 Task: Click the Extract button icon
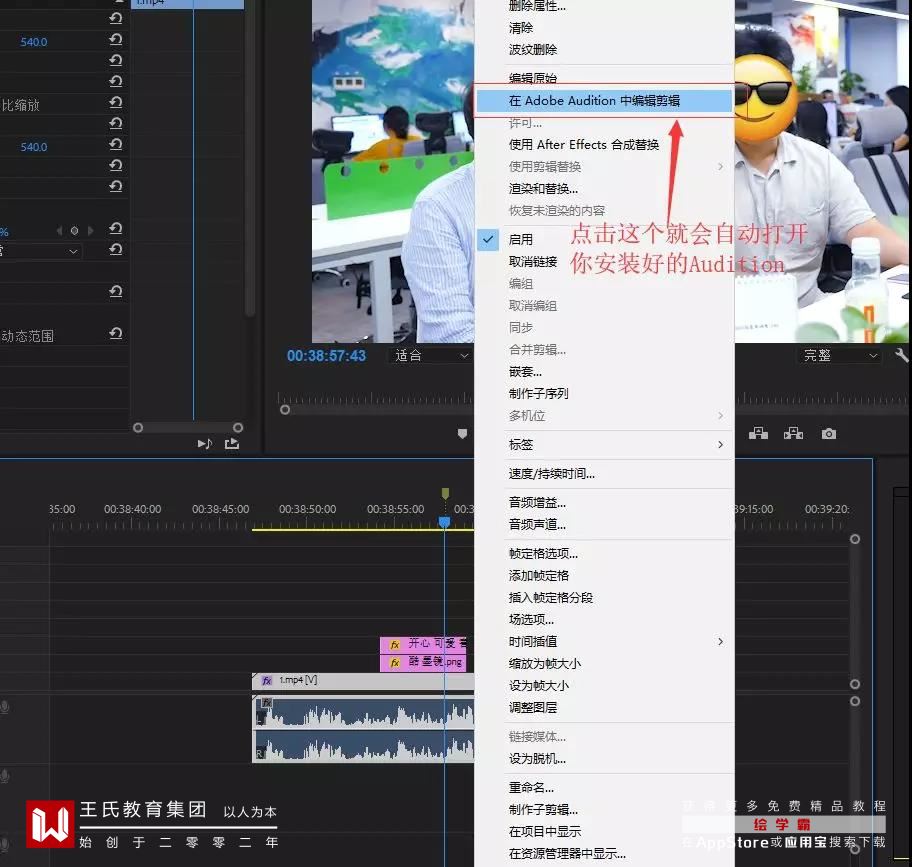(793, 433)
